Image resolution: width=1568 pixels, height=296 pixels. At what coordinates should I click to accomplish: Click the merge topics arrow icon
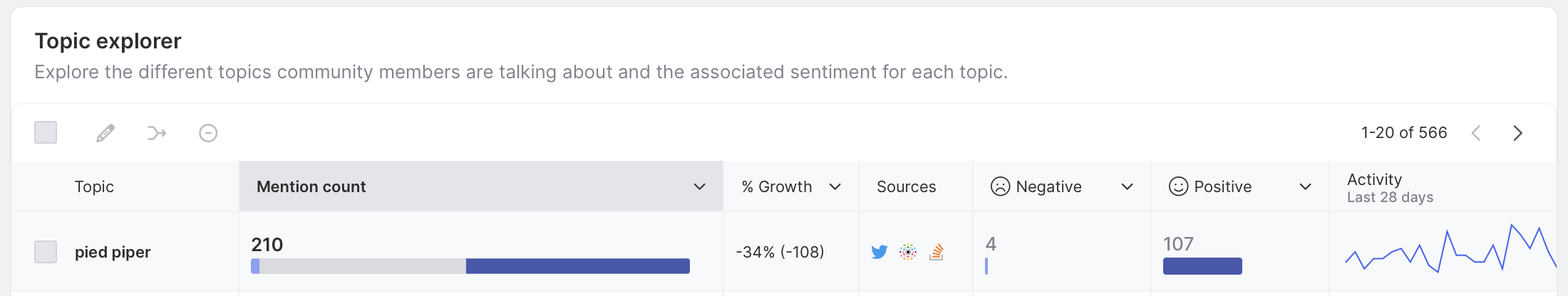tap(157, 133)
